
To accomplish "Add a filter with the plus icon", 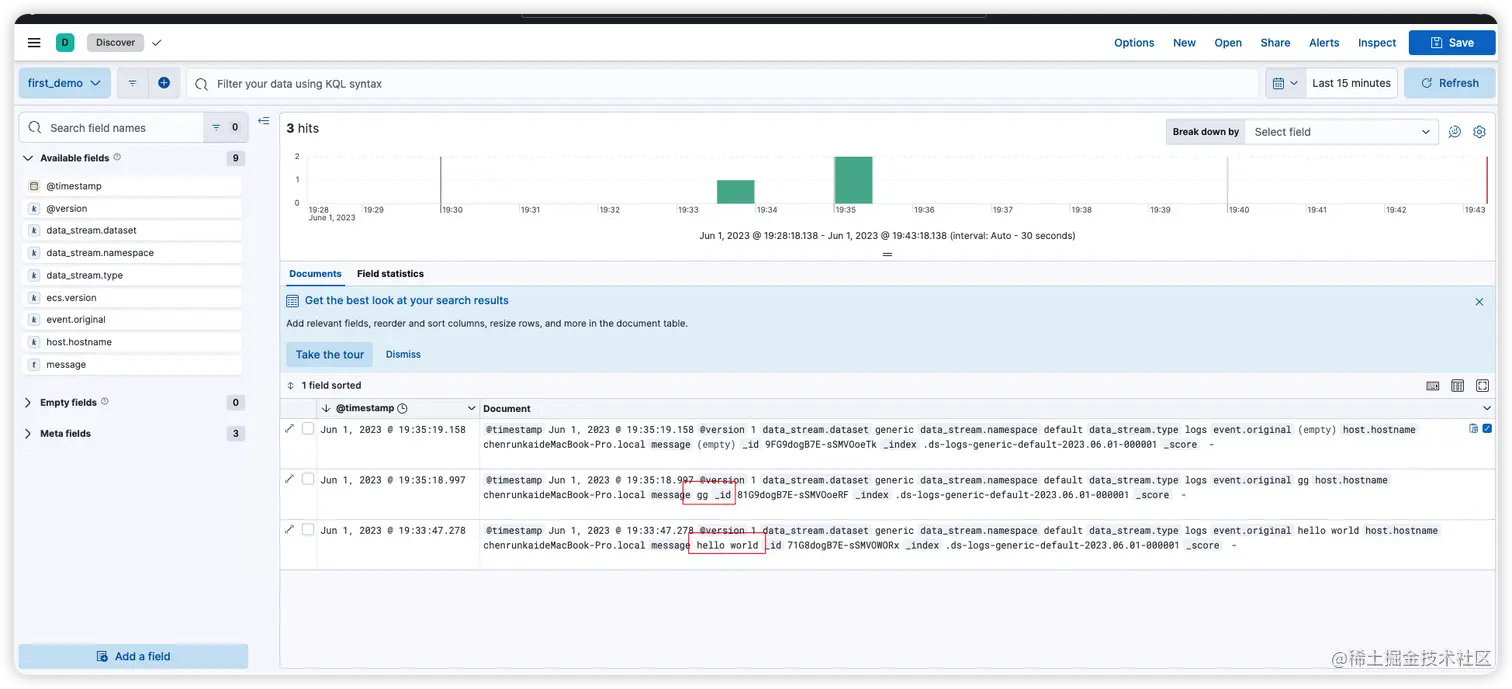I will click(164, 83).
